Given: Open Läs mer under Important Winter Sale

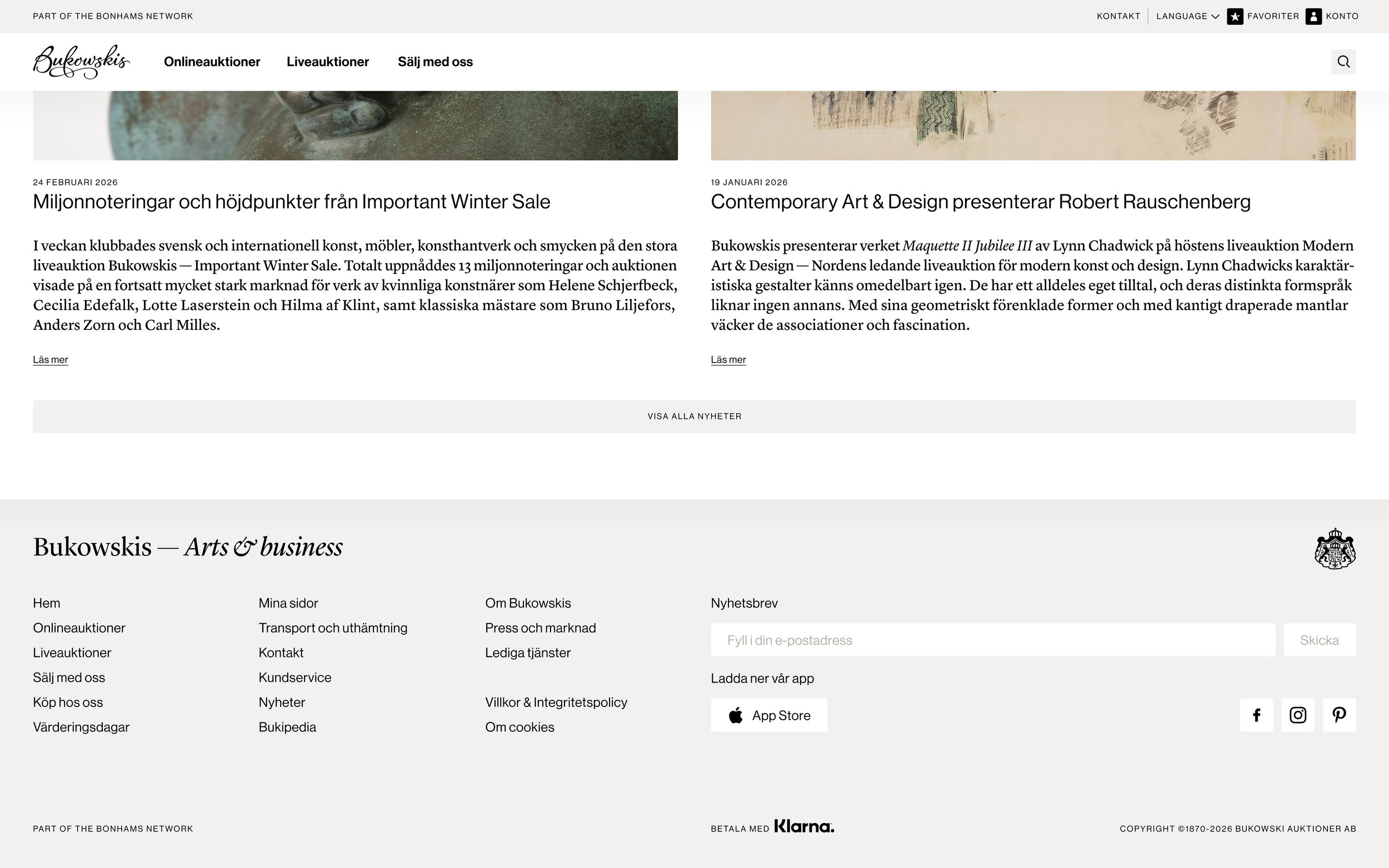Looking at the screenshot, I should click(51, 359).
